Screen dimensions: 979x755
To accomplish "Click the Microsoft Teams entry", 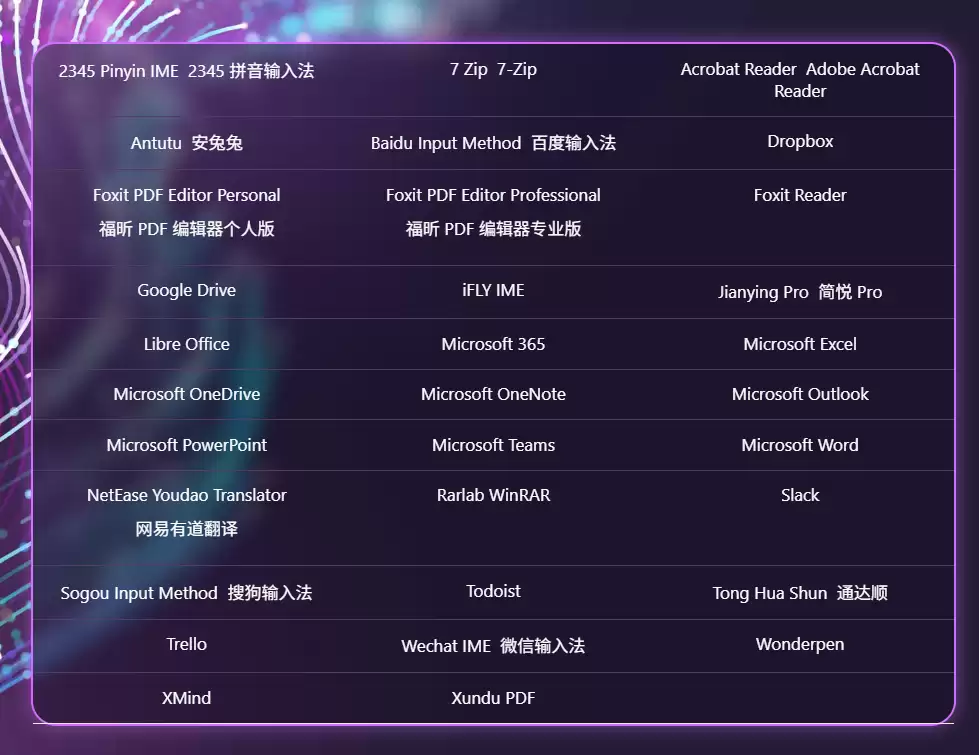I will pos(493,445).
